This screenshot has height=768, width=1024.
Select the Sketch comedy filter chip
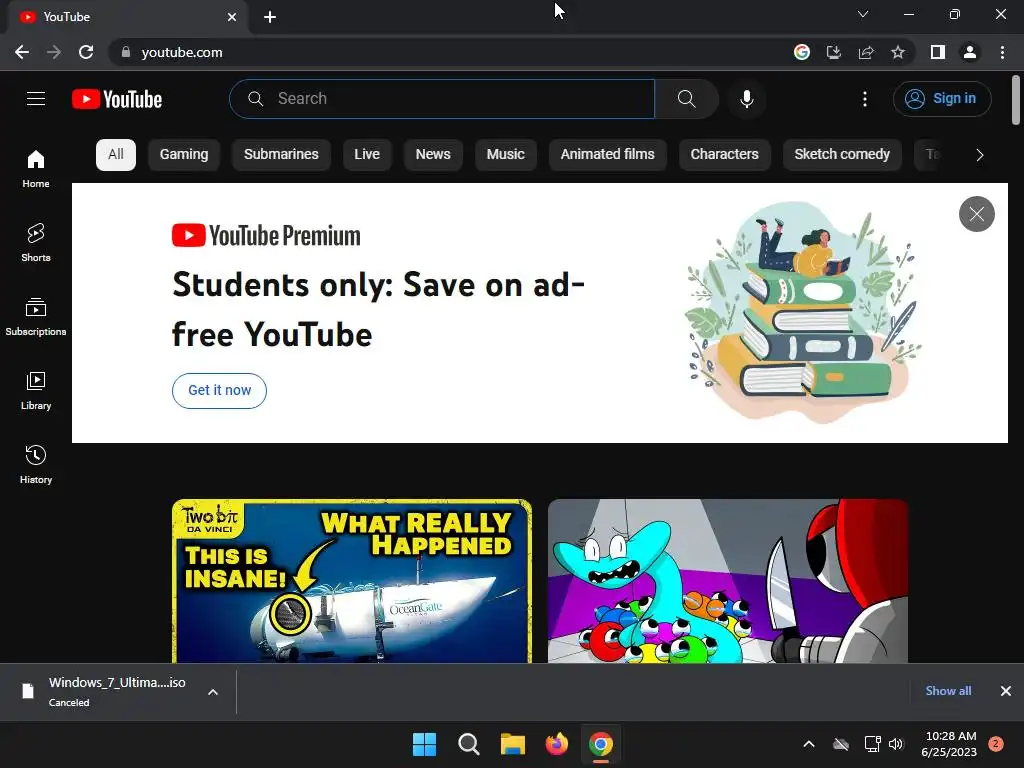tap(842, 155)
